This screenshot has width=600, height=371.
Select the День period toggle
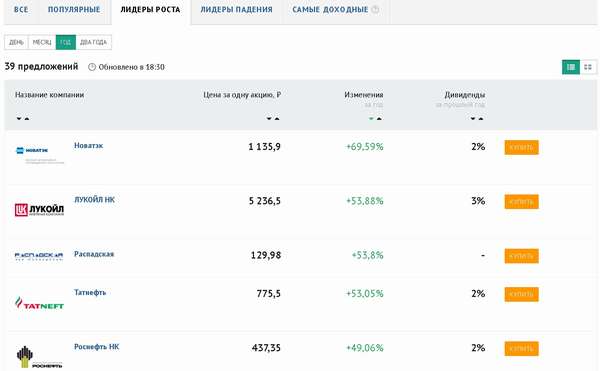[x=16, y=42]
